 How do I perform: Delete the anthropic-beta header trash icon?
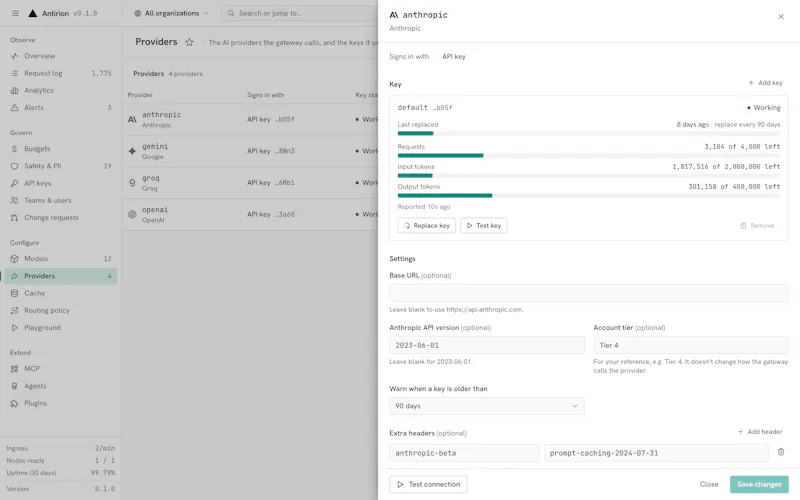click(781, 452)
